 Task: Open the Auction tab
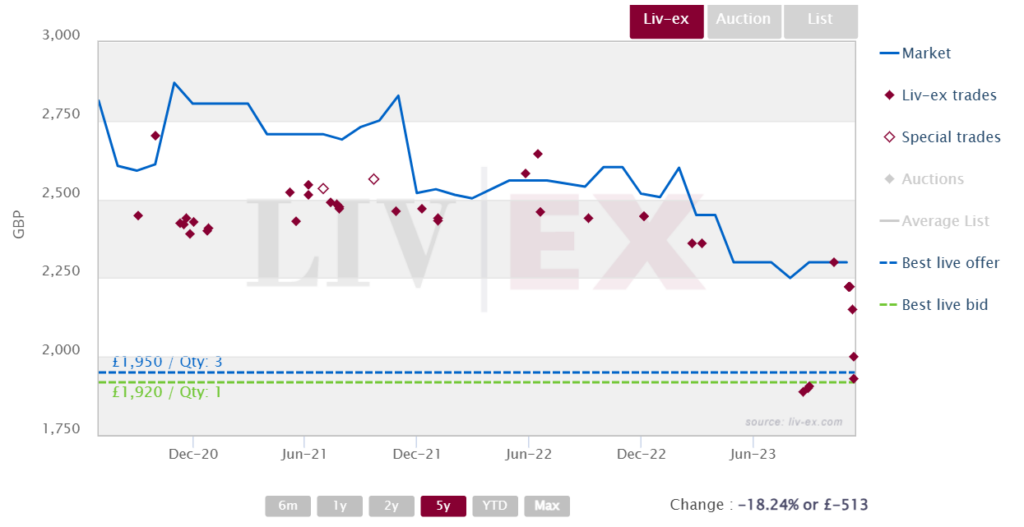(743, 21)
